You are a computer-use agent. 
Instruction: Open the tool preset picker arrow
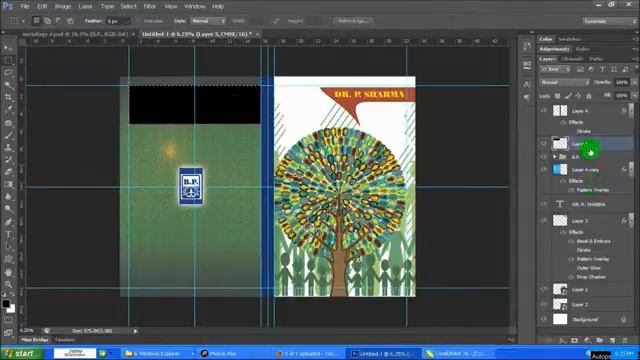[x=23, y=21]
